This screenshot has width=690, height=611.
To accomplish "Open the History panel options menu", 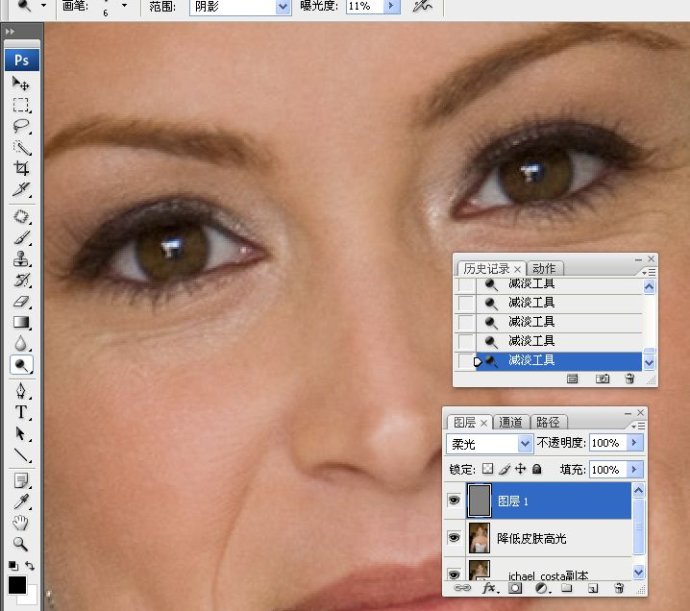I will [649, 272].
